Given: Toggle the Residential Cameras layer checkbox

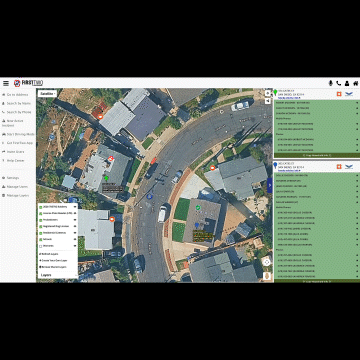Looking at the screenshot, I should coord(40,233).
